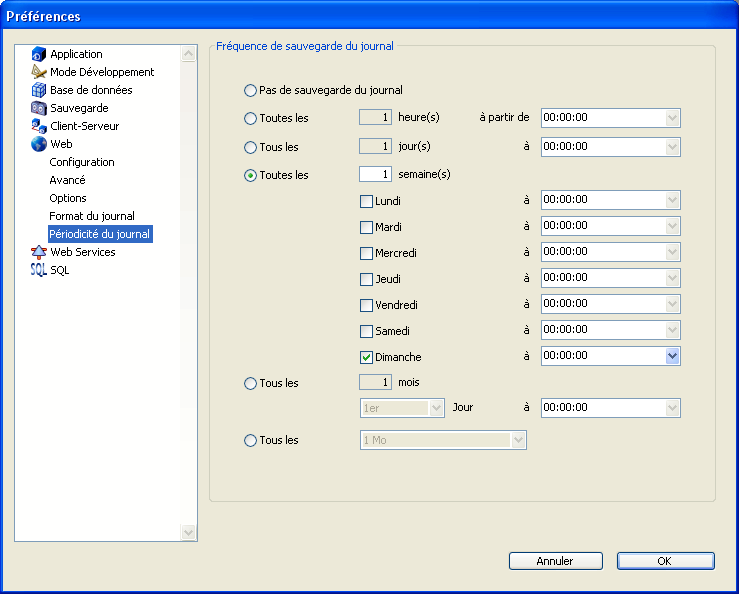Open the Configuration sub-item under Web
This screenshot has width=739, height=594.
pyautogui.click(x=82, y=162)
